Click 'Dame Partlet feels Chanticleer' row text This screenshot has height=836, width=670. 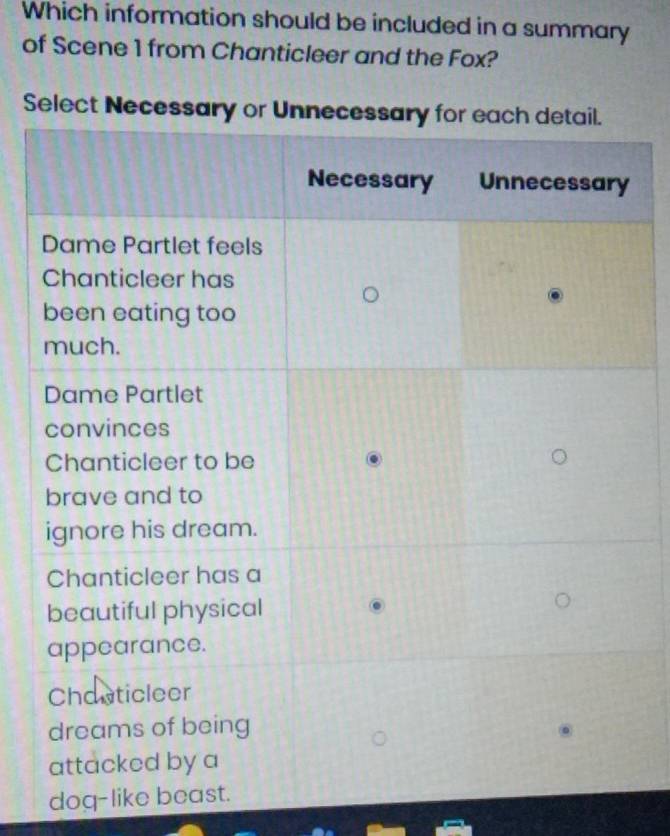152,295
